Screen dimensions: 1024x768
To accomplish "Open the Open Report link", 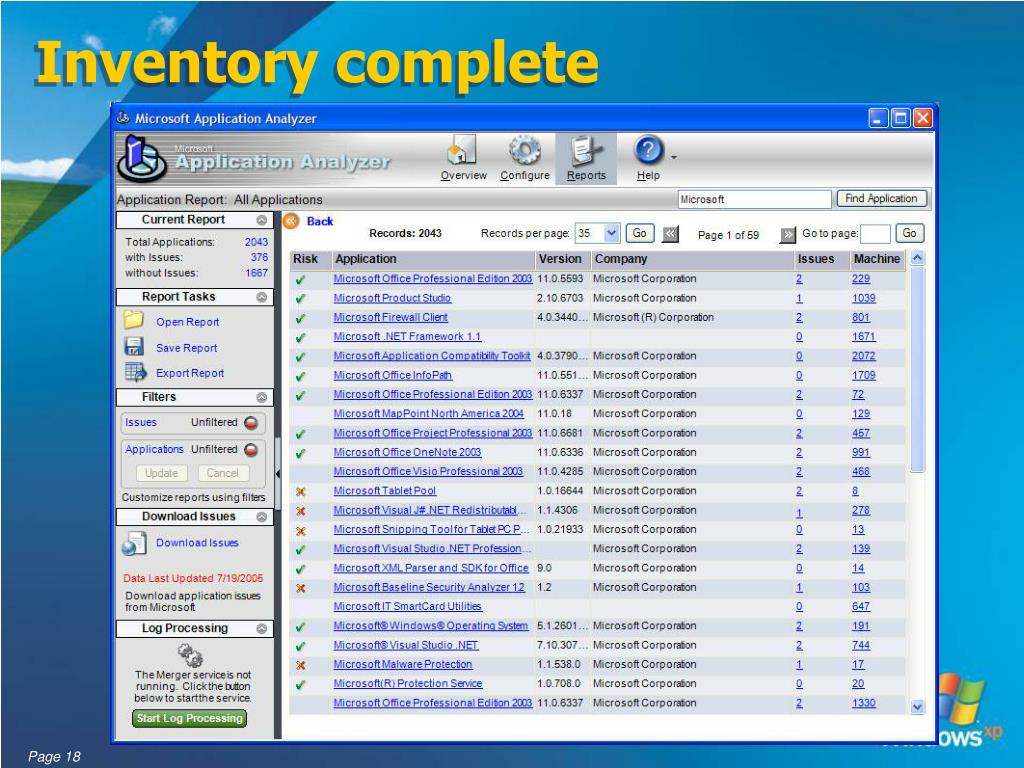I will [x=187, y=322].
